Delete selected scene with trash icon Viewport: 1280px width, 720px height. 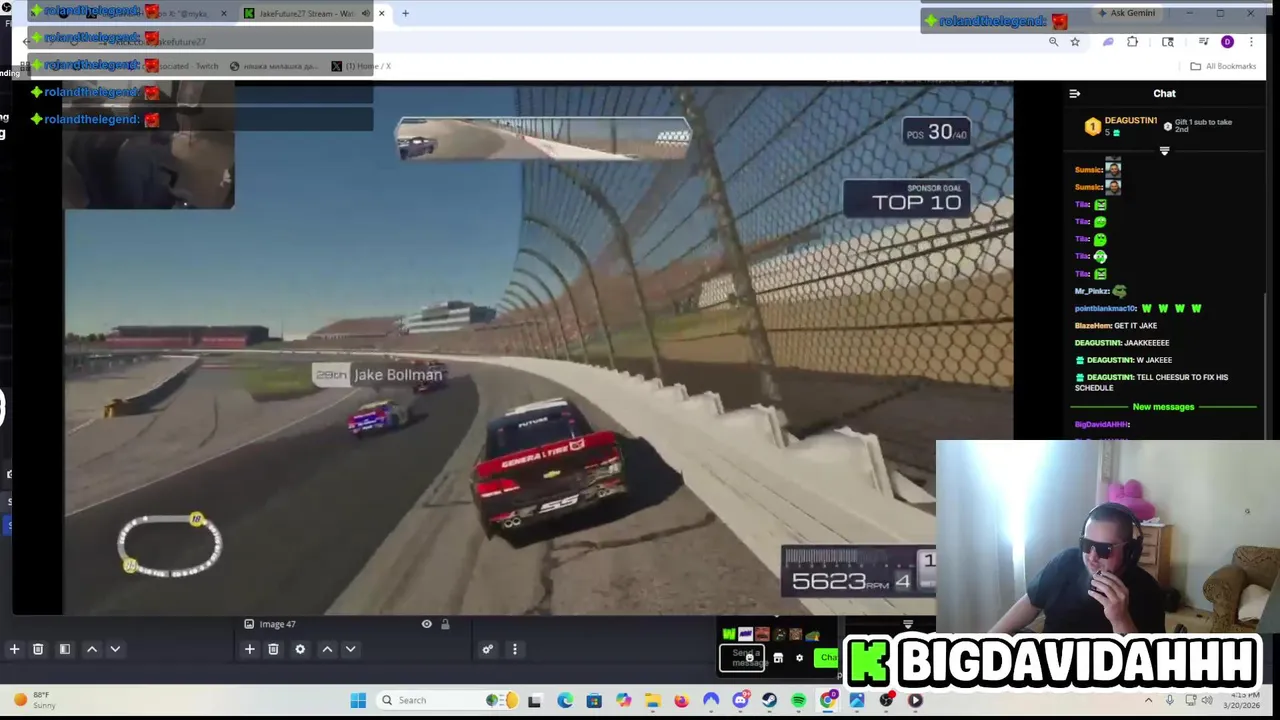coord(38,649)
